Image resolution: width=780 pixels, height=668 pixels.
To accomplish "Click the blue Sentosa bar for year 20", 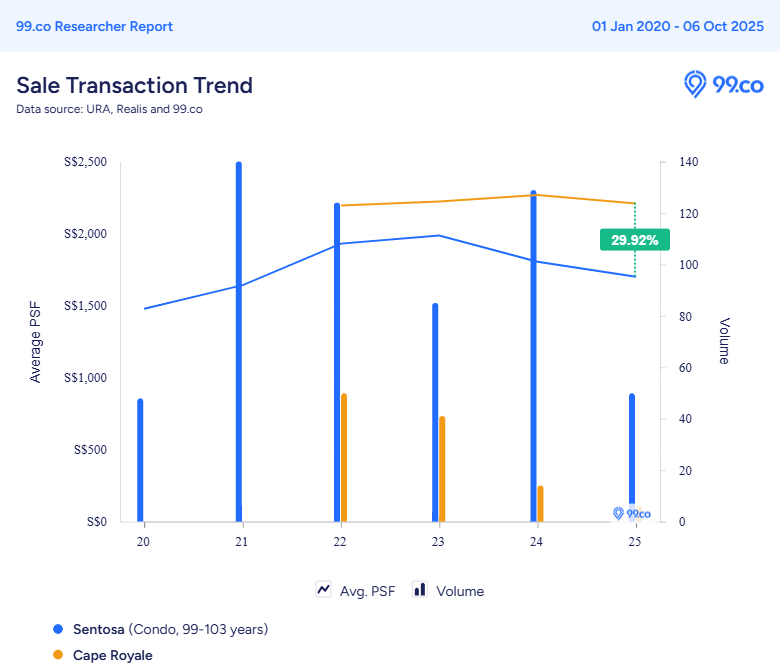I will (x=140, y=460).
